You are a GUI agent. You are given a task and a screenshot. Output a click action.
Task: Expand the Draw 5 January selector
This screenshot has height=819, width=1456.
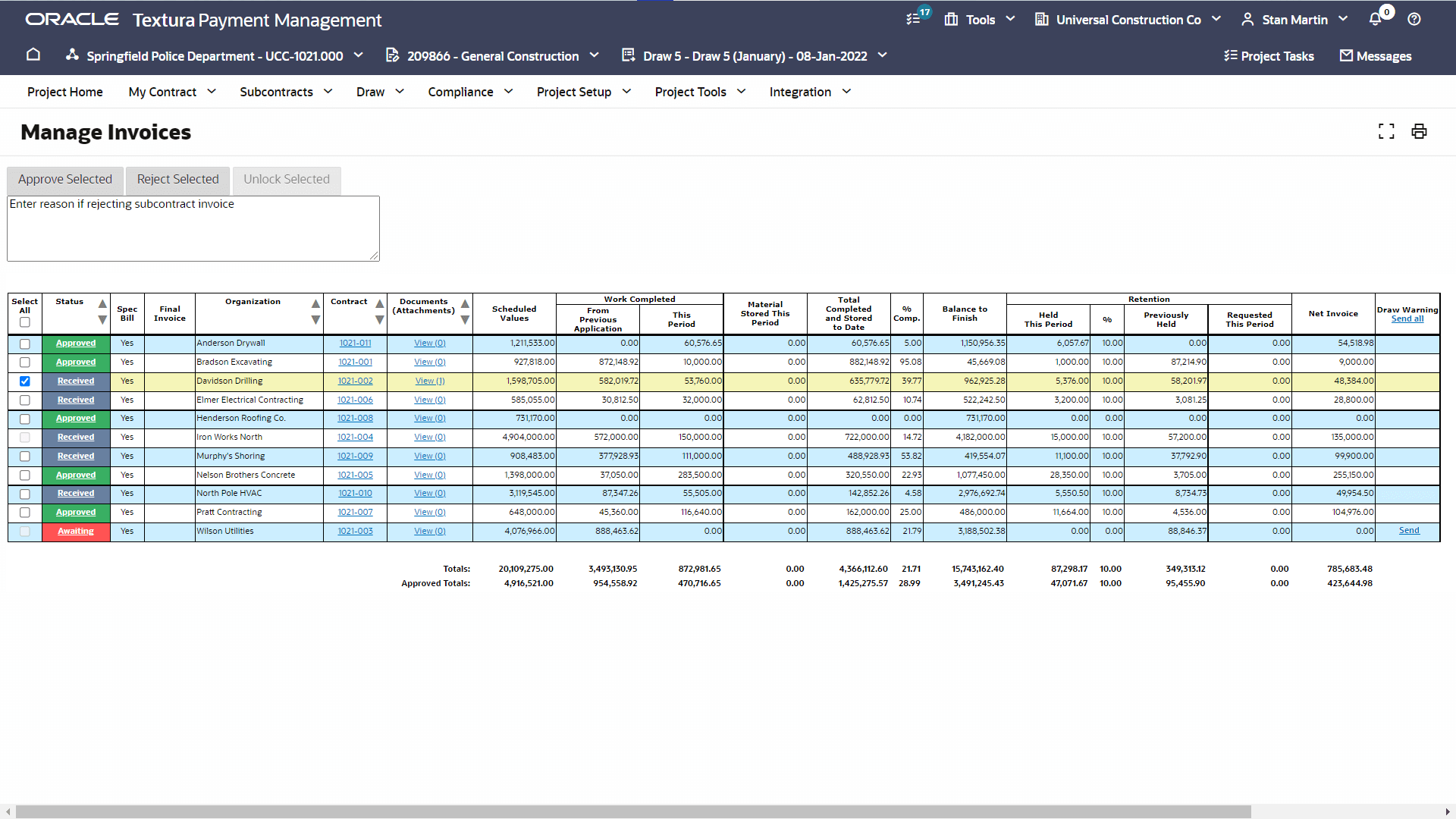coord(755,56)
